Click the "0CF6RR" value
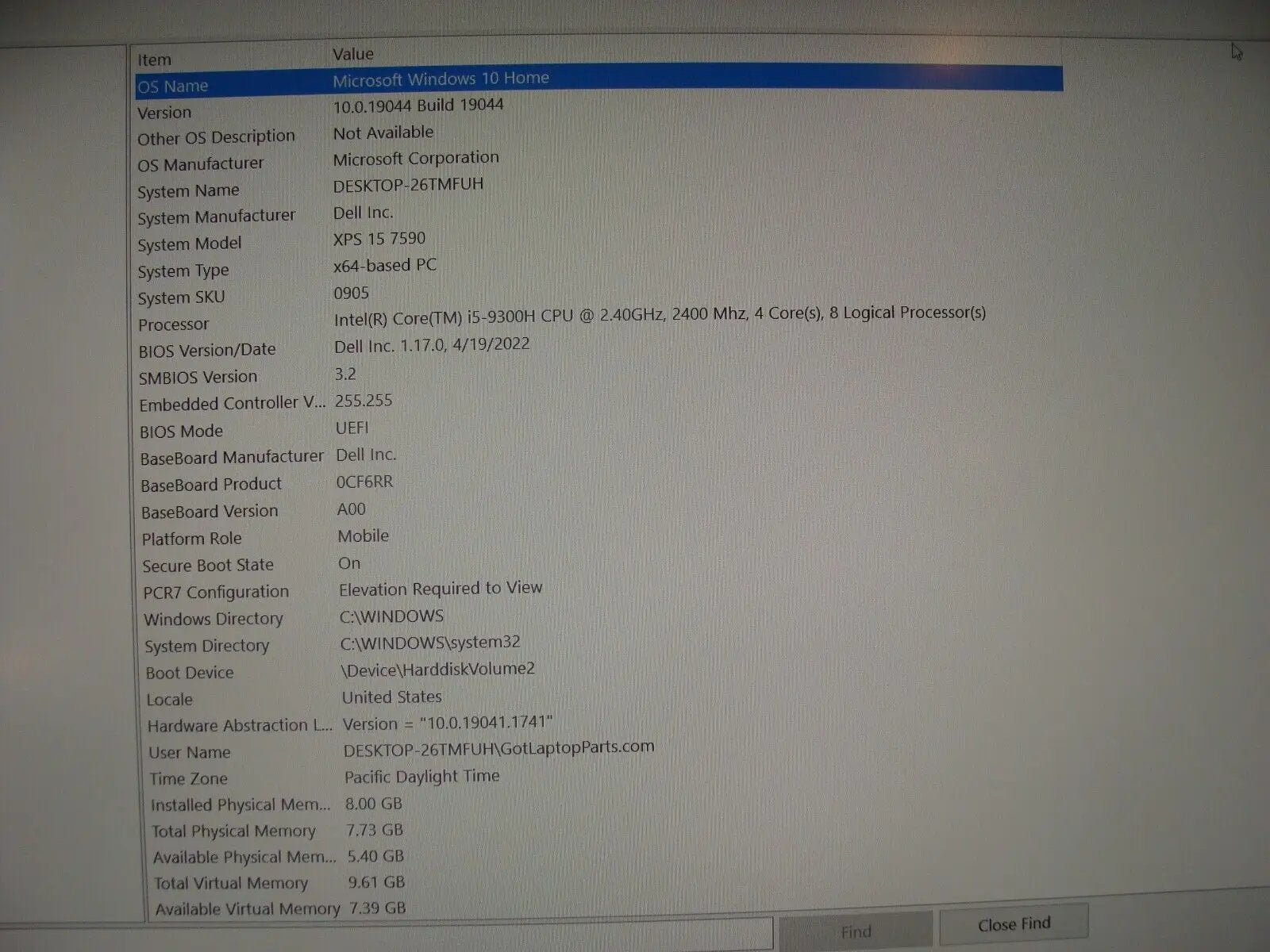Image resolution: width=1270 pixels, height=952 pixels. tap(364, 482)
